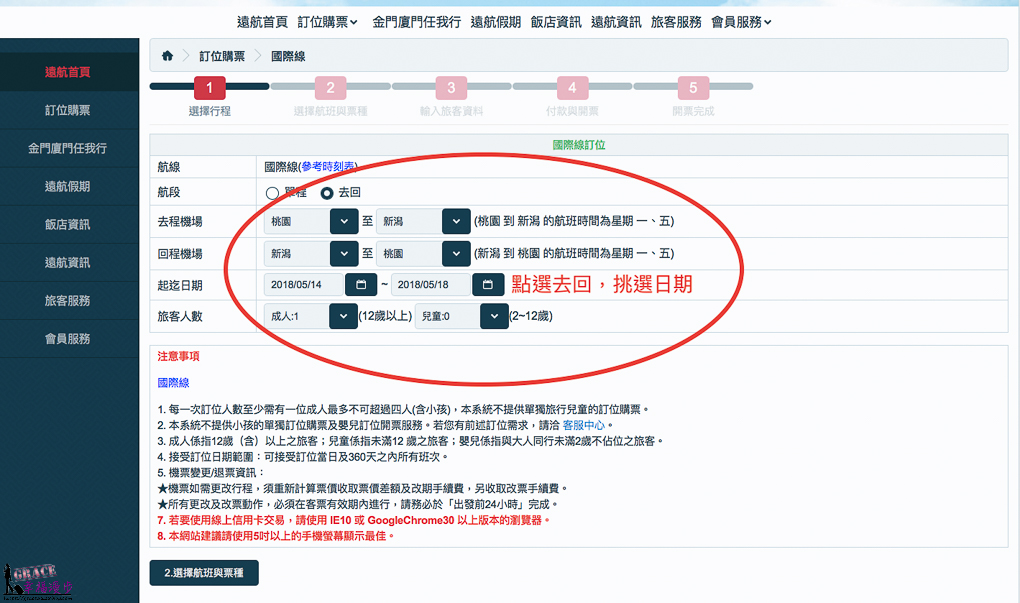The width and height of the screenshot is (1020, 603).
Task: Expand the return departure airport 新潟 dropdown
Action: point(344,254)
